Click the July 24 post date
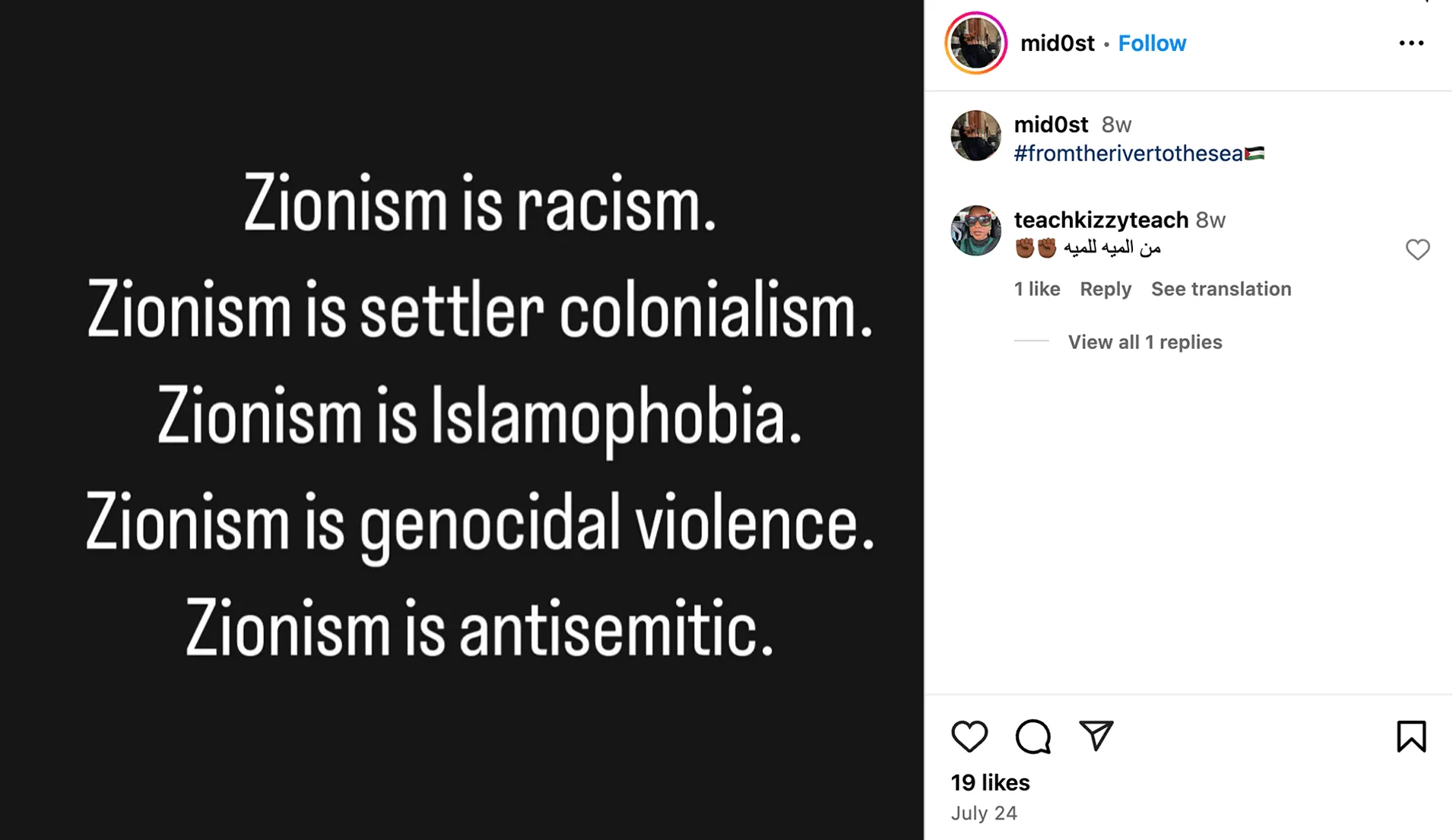 click(983, 813)
